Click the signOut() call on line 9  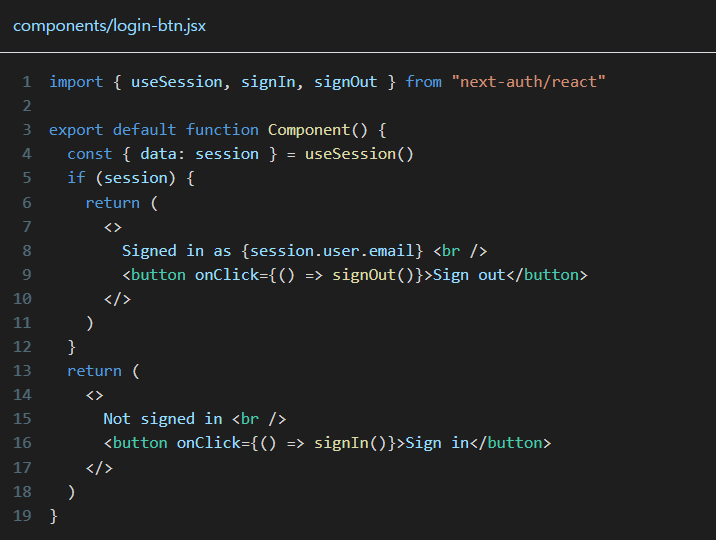(373, 275)
